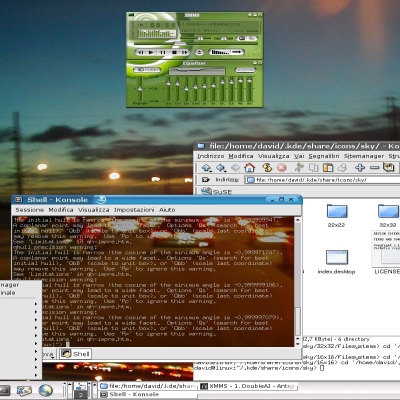
Task: Click the Zoom in plus icon
Action: click(x=360, y=167)
